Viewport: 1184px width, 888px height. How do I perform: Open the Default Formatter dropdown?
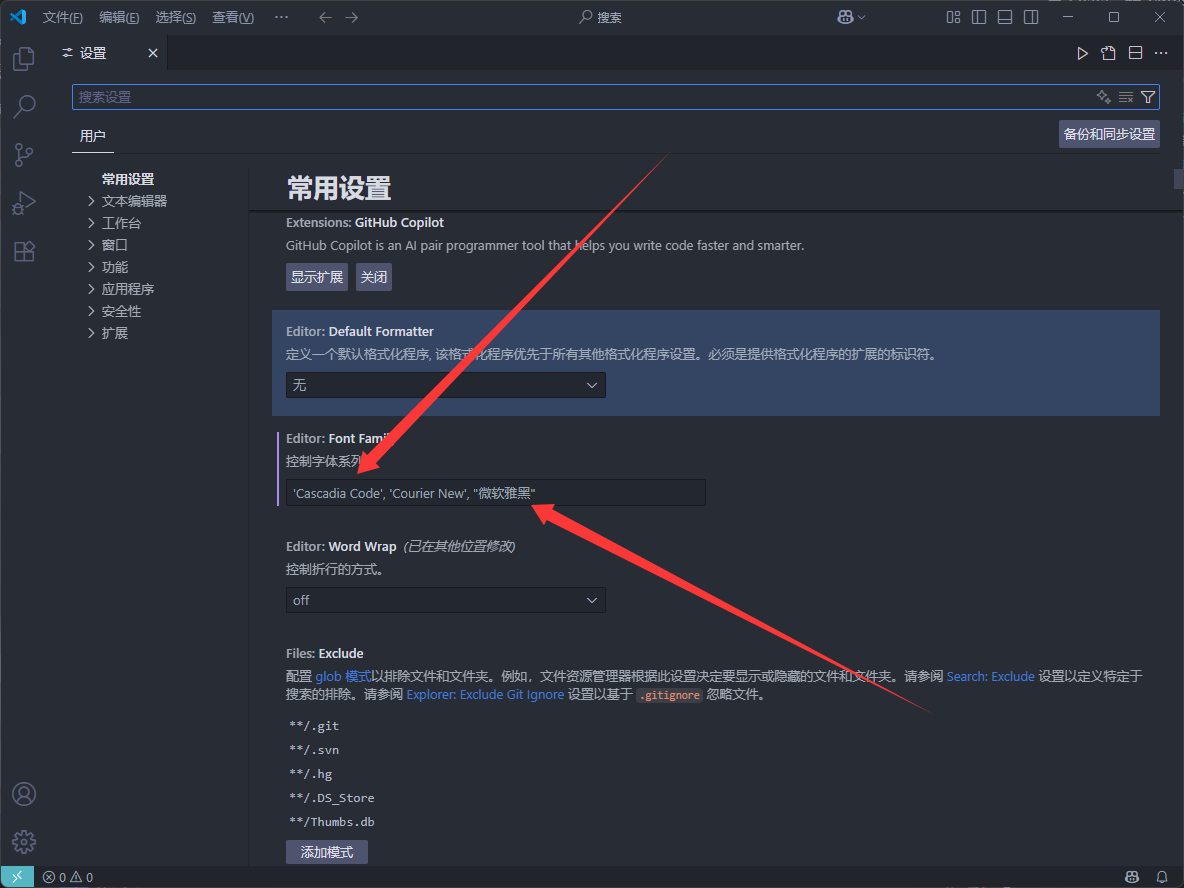coord(445,385)
